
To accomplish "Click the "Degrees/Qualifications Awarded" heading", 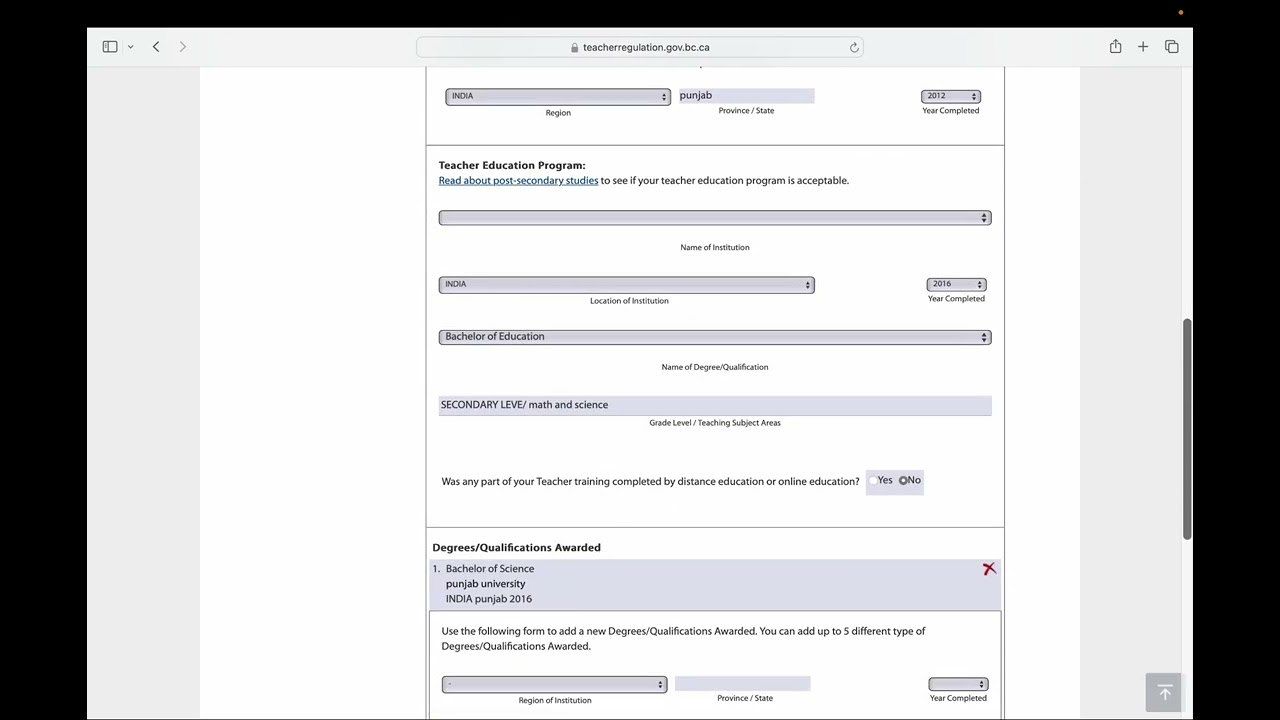I will tap(516, 548).
